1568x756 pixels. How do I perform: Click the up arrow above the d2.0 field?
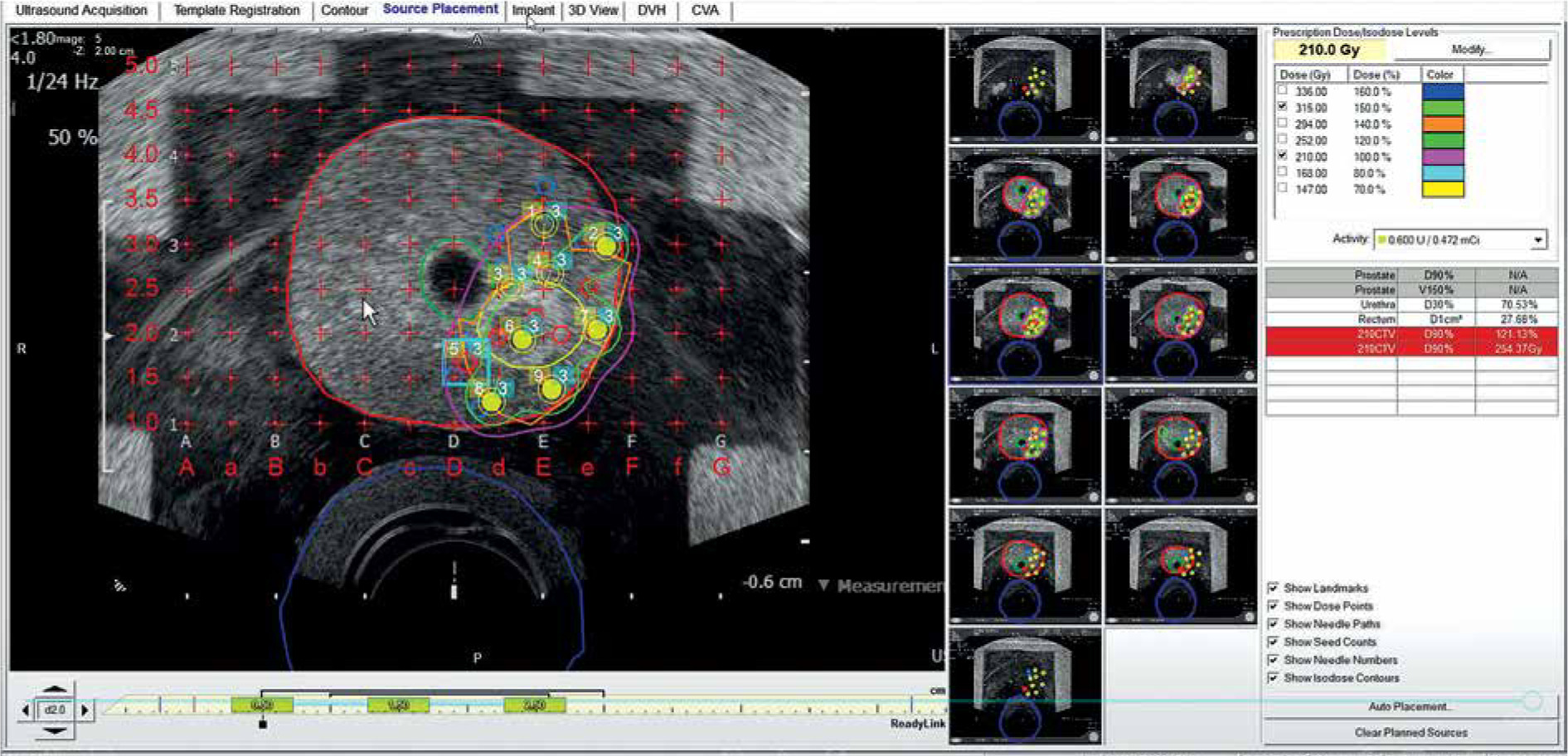pos(54,689)
